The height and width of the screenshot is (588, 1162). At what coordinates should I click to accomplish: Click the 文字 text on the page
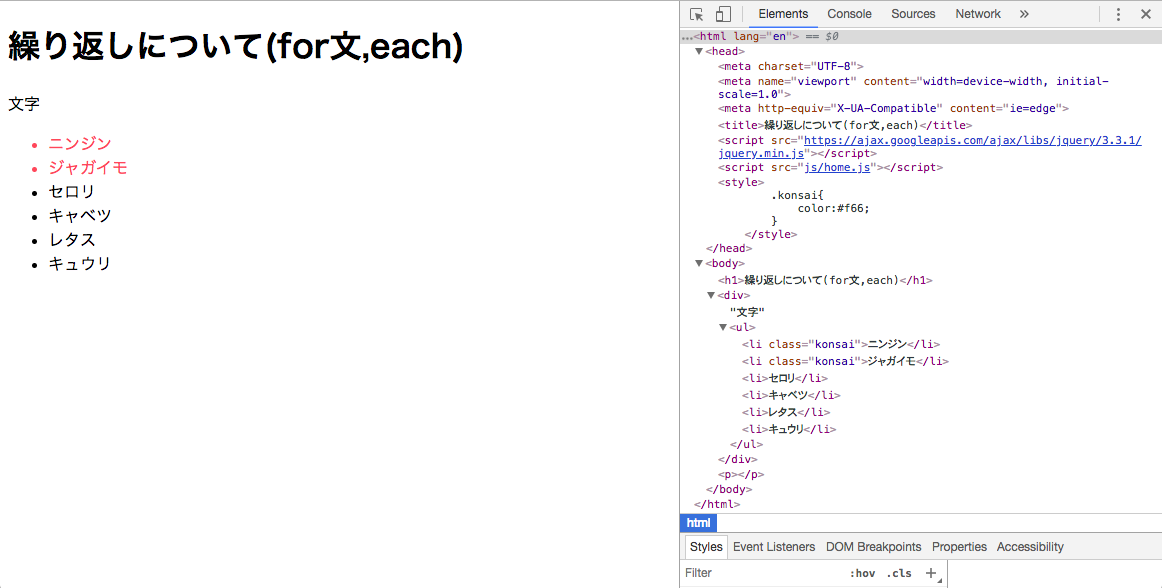(24, 105)
